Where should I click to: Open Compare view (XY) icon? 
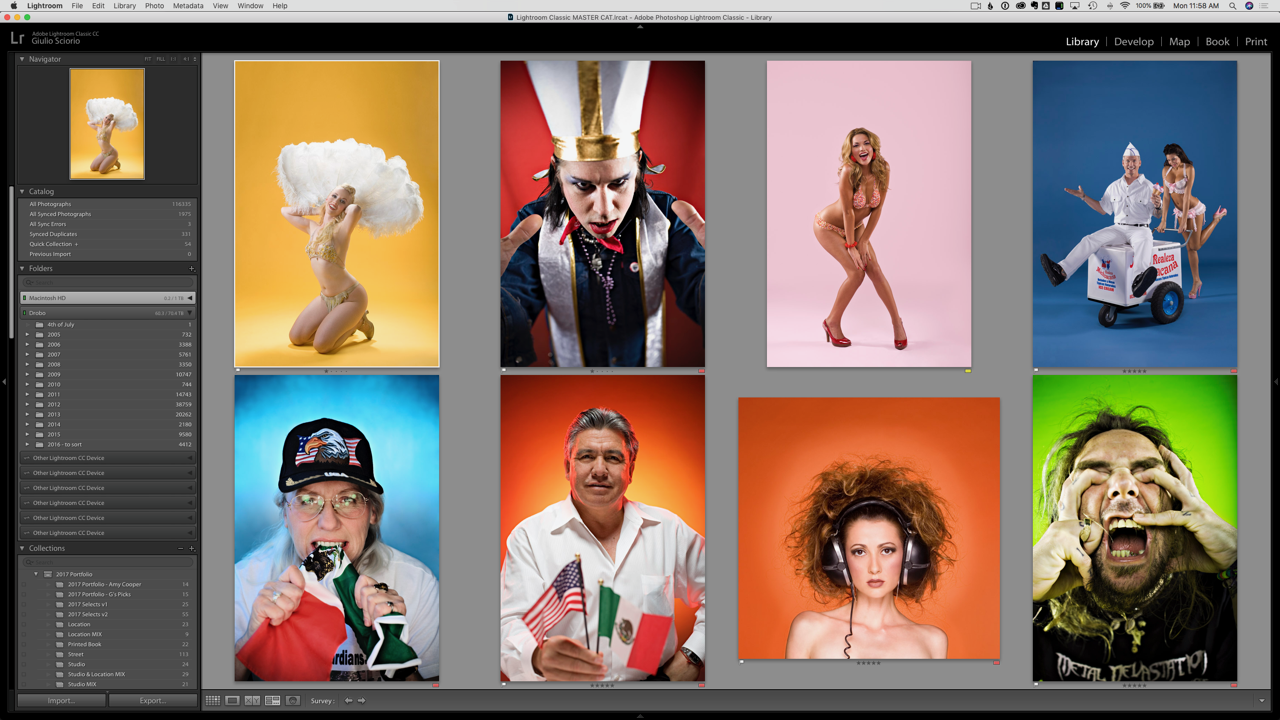coord(252,701)
